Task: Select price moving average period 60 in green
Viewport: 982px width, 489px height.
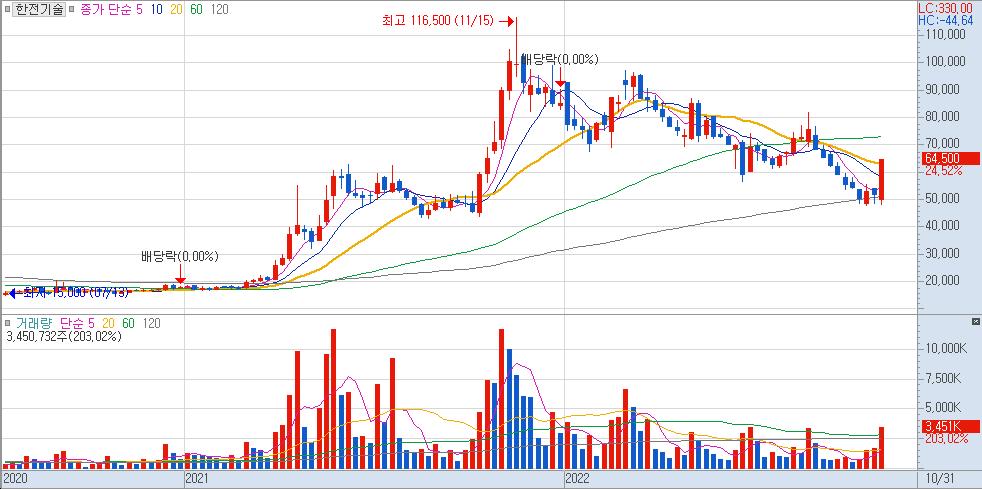Action: point(197,9)
